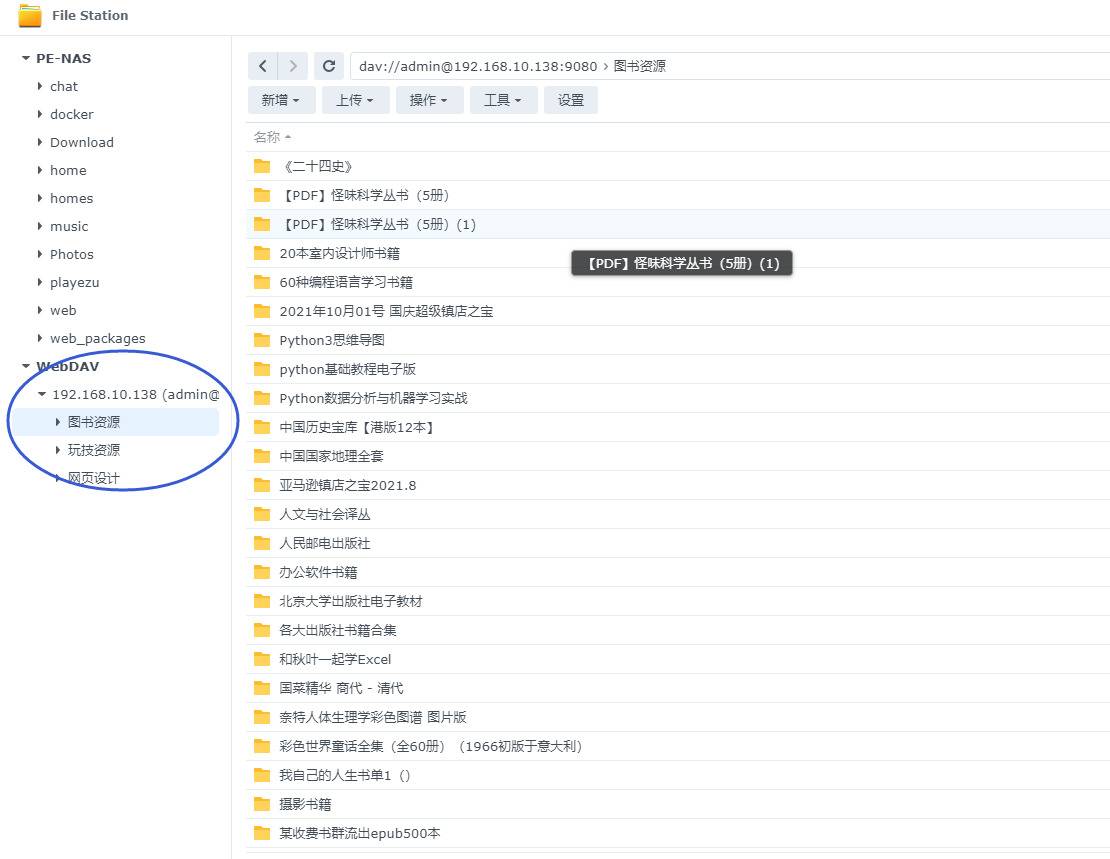
Task: Collapse the WebDAV tree node
Action: 25,366
